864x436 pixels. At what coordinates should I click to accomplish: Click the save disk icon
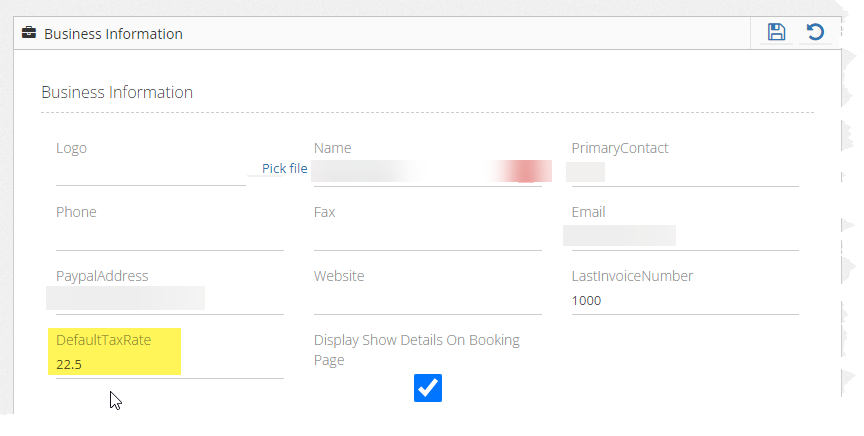pos(776,33)
